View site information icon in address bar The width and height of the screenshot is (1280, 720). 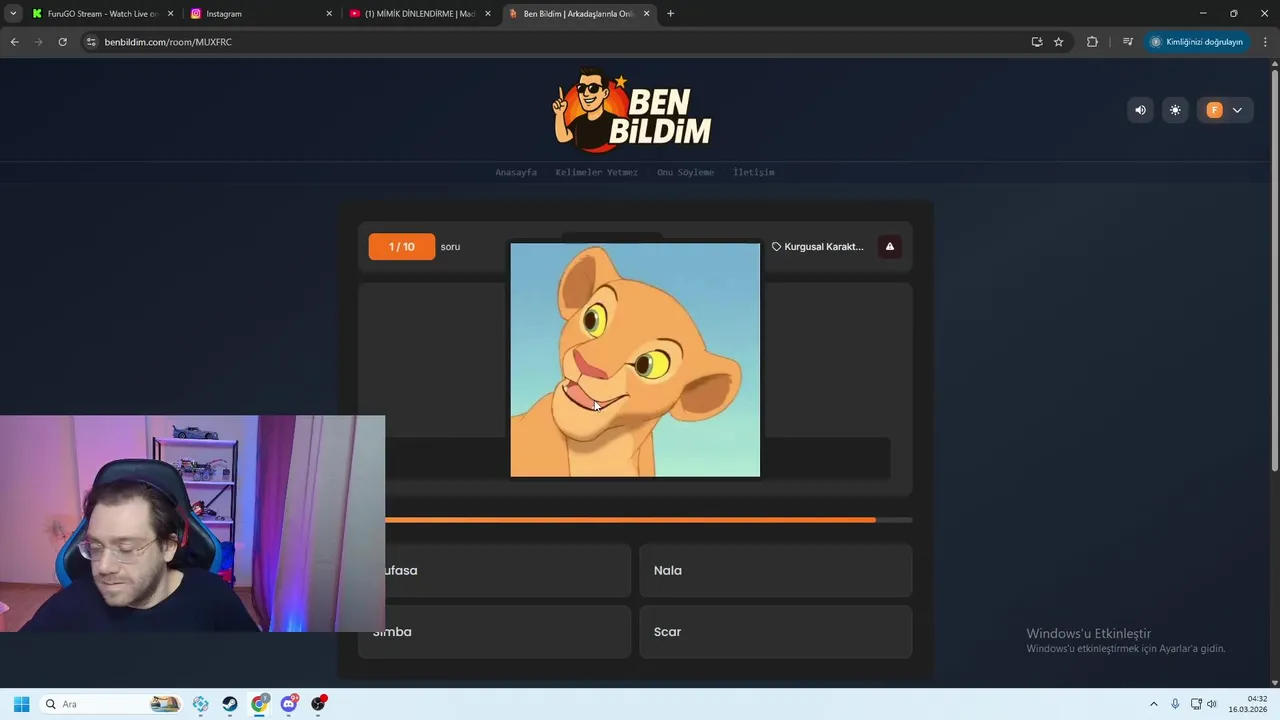click(91, 42)
